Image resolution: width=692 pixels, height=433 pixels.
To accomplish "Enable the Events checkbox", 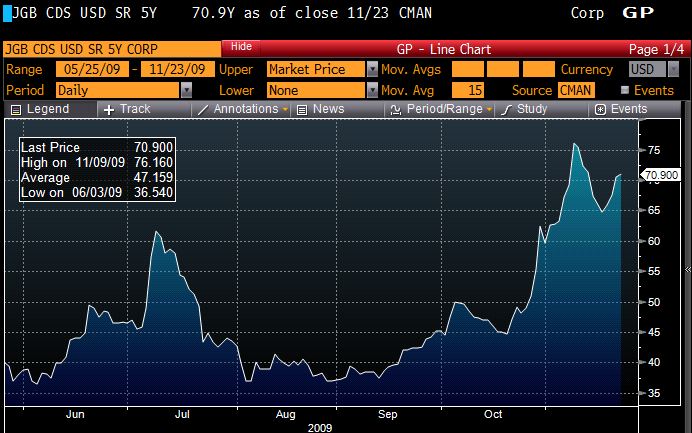I will (624, 90).
